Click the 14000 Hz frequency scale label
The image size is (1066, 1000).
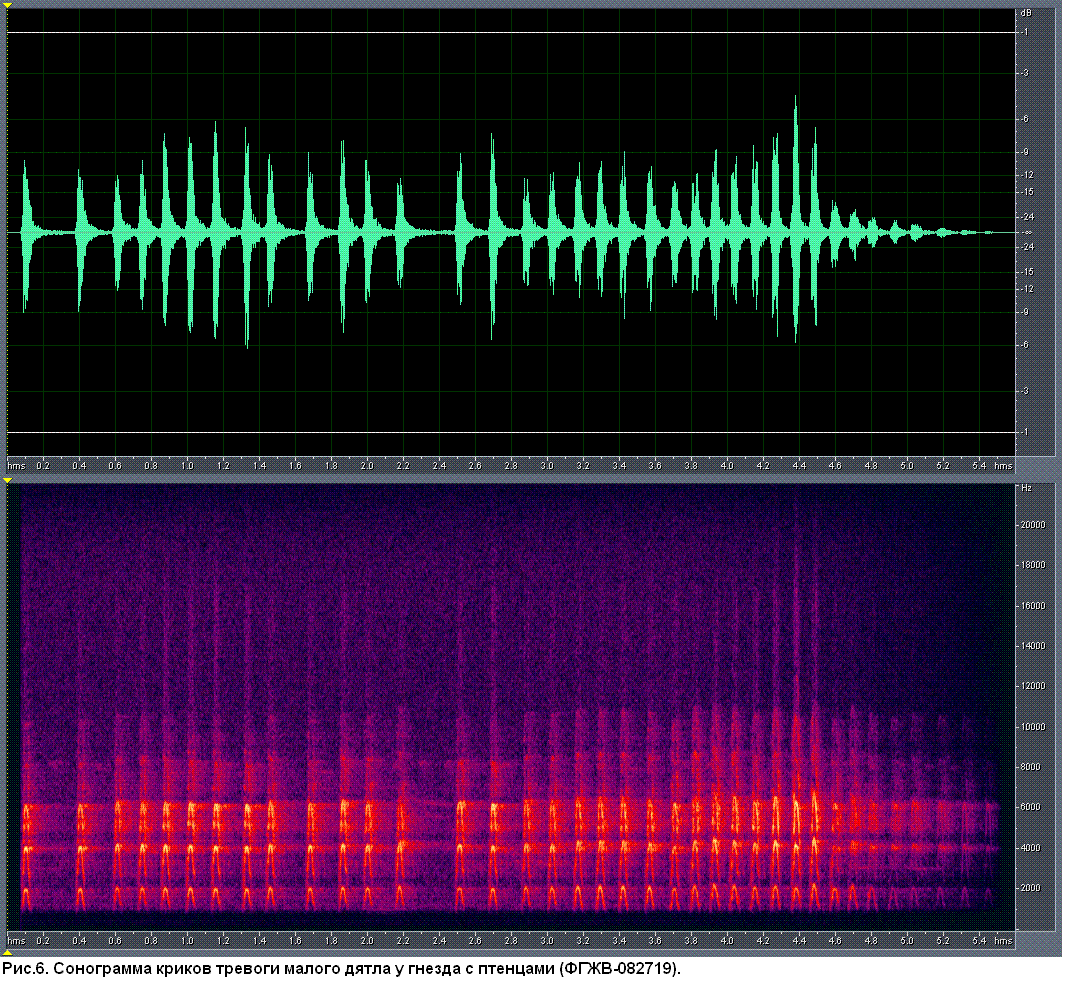[x=1033, y=646]
